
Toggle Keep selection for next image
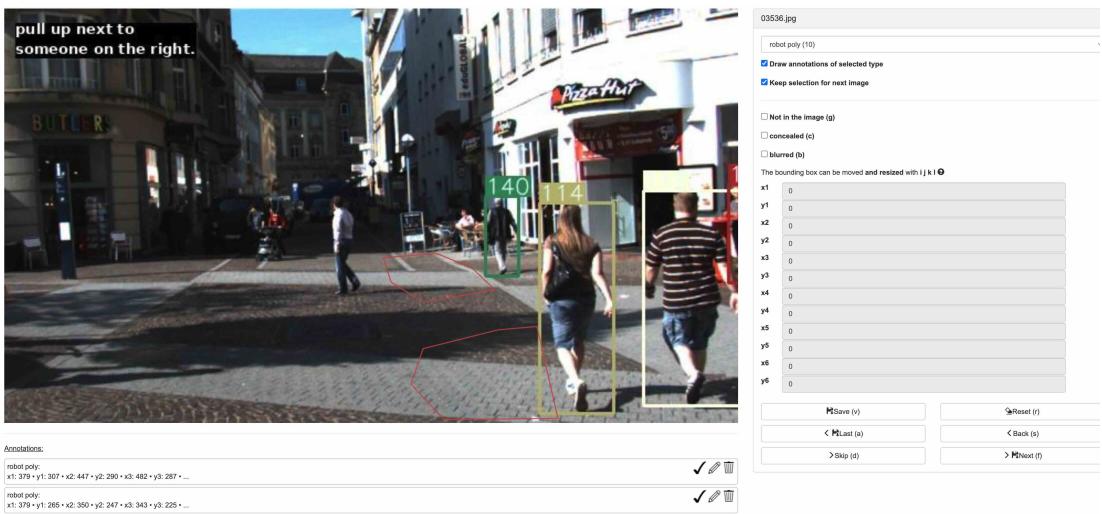pos(765,82)
